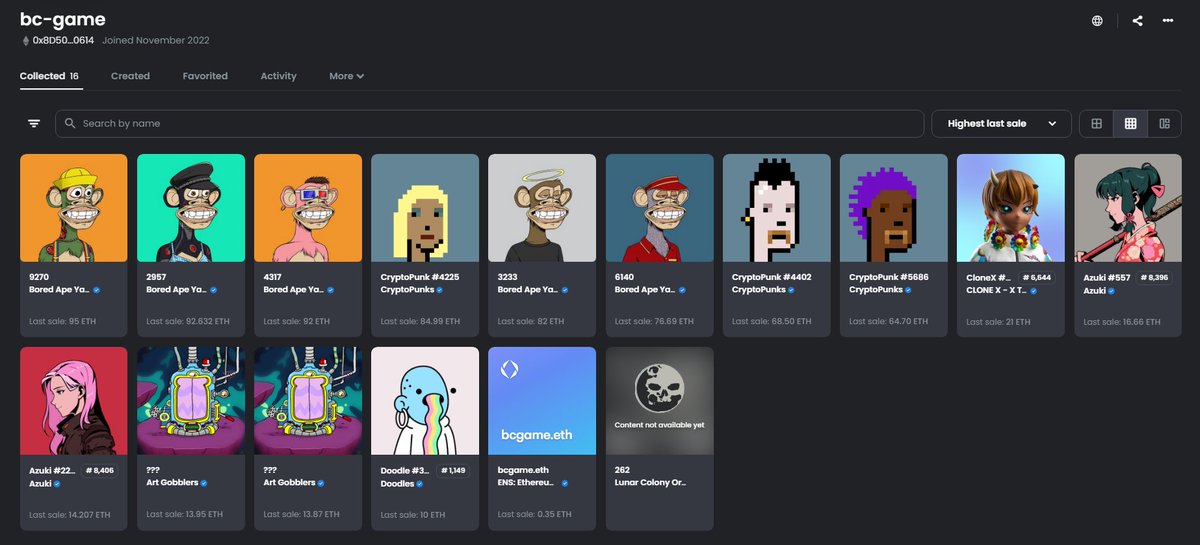Click verified badge on ENS: Ethereum collection
This screenshot has height=545, width=1200.
click(x=565, y=482)
